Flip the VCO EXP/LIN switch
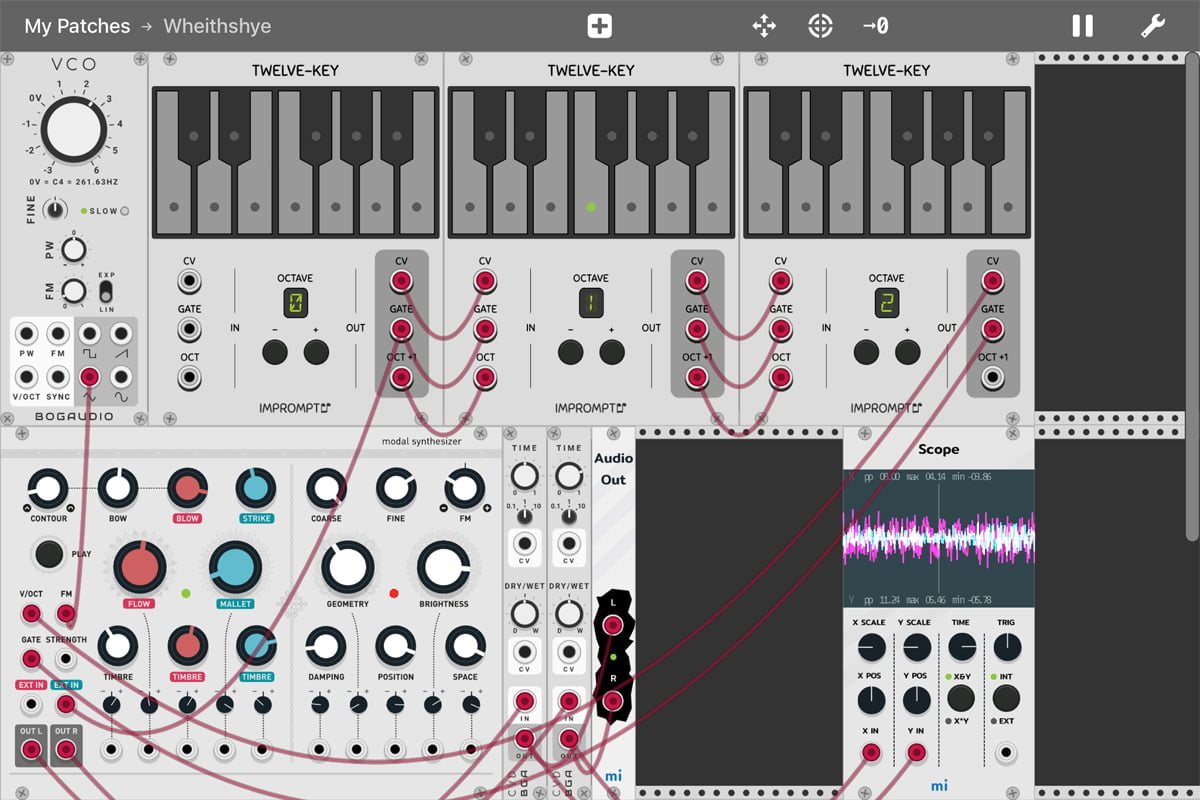1200x800 pixels. [106, 292]
